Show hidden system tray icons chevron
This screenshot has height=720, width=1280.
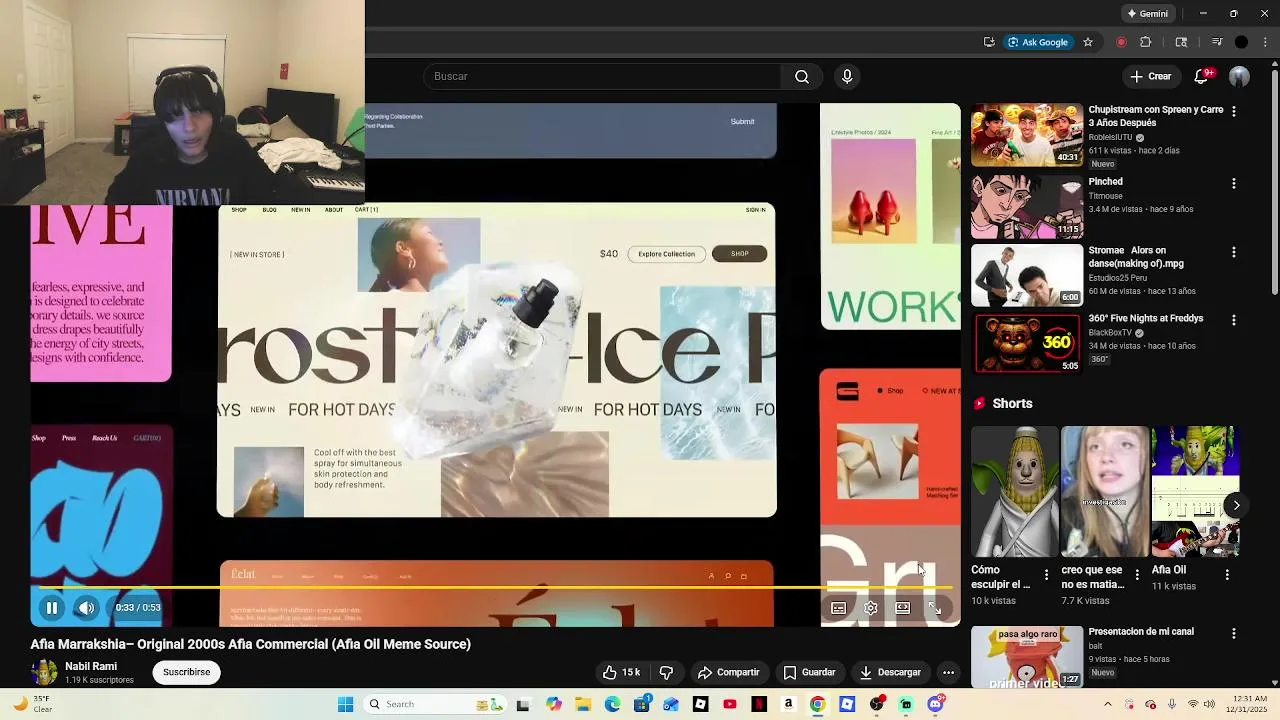pyautogui.click(x=1109, y=704)
